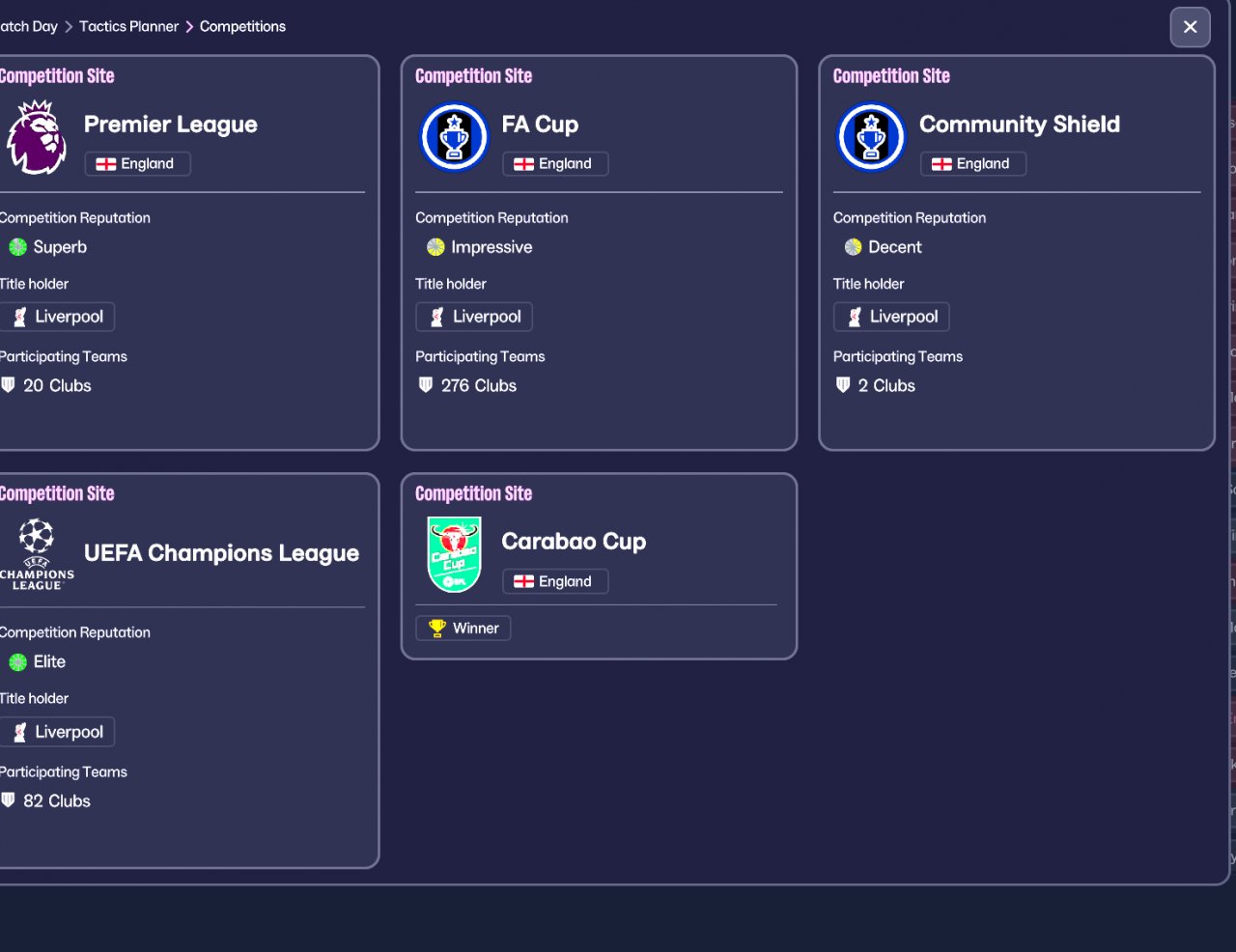Click the England tag under Carabao Cup
The image size is (1236, 952).
pos(555,581)
